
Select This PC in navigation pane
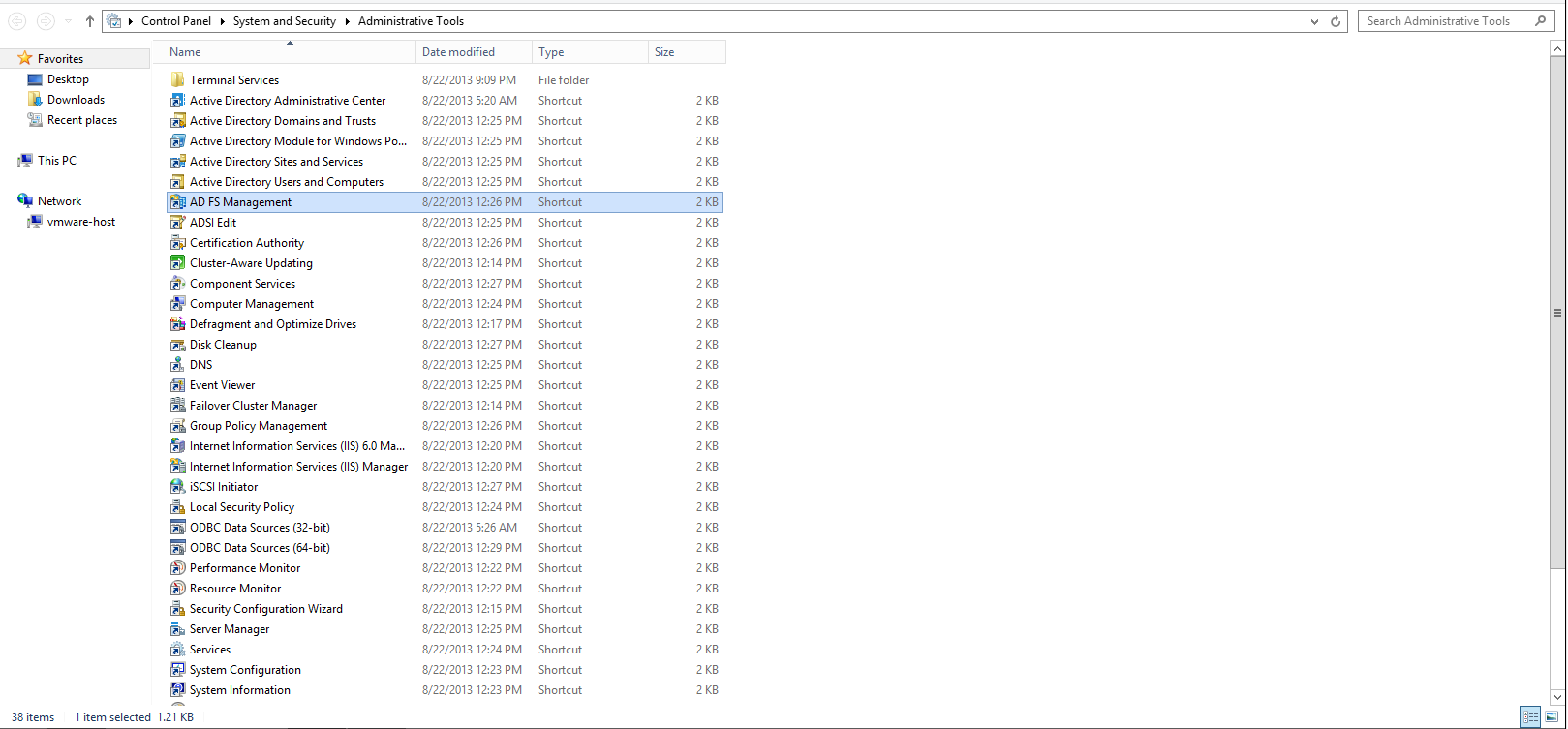tap(56, 161)
